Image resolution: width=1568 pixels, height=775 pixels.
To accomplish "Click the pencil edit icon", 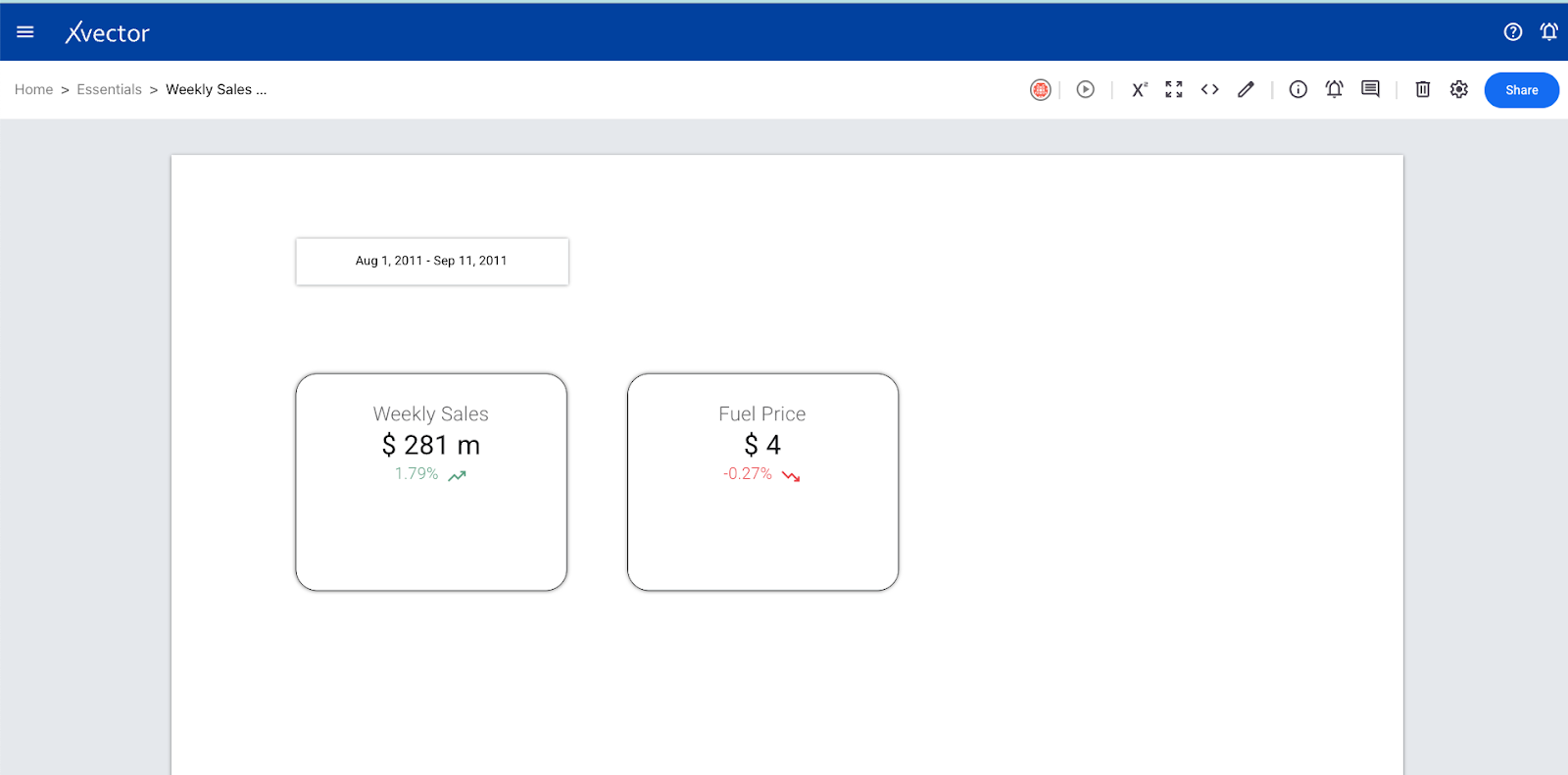I will pyautogui.click(x=1246, y=90).
